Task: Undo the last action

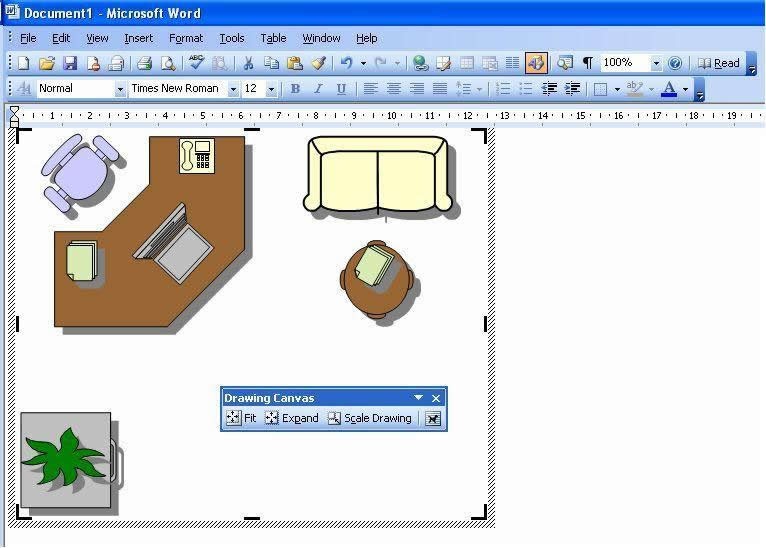Action: [346, 63]
